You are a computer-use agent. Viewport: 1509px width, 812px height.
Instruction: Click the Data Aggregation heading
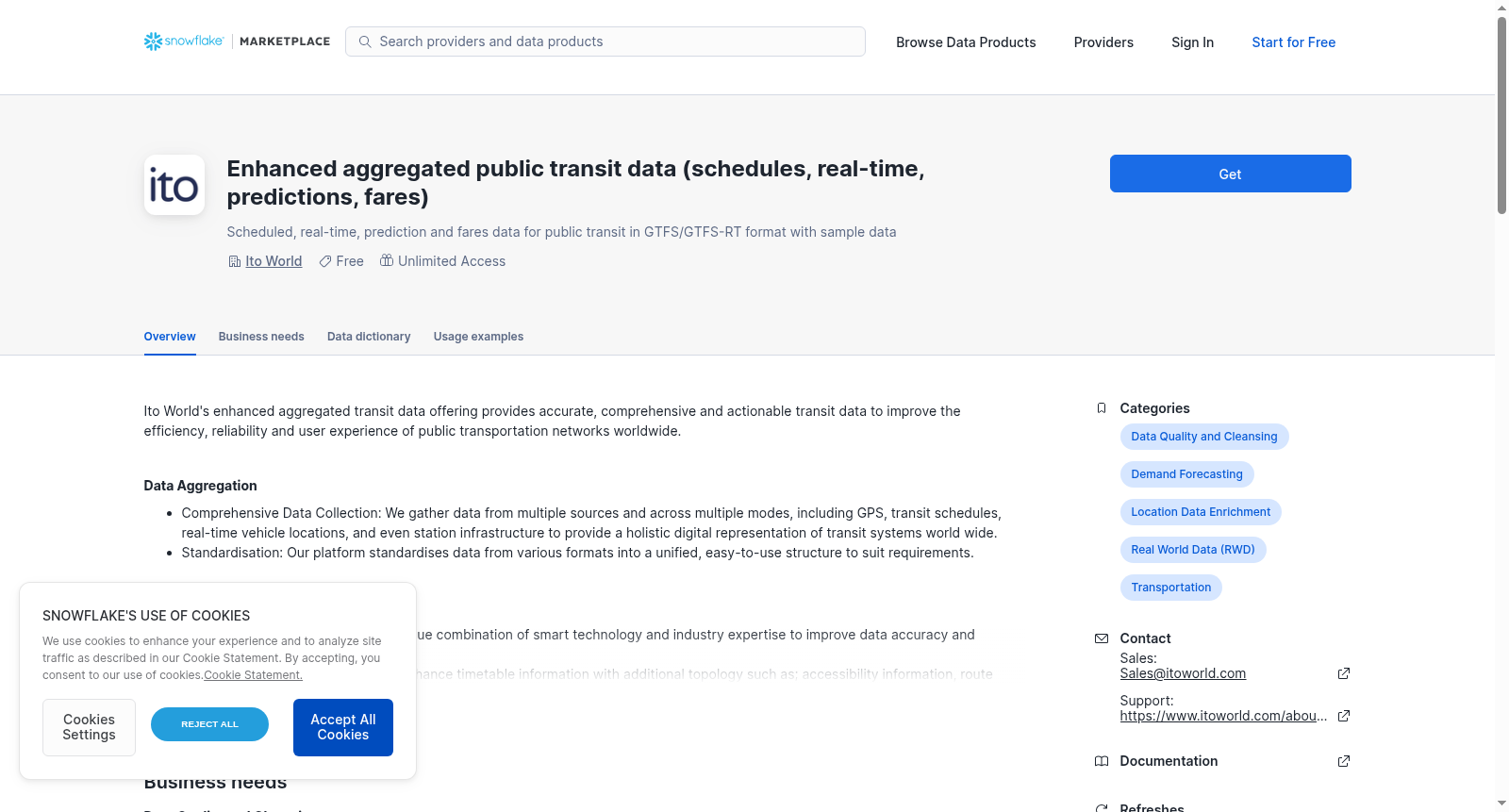[x=200, y=486]
